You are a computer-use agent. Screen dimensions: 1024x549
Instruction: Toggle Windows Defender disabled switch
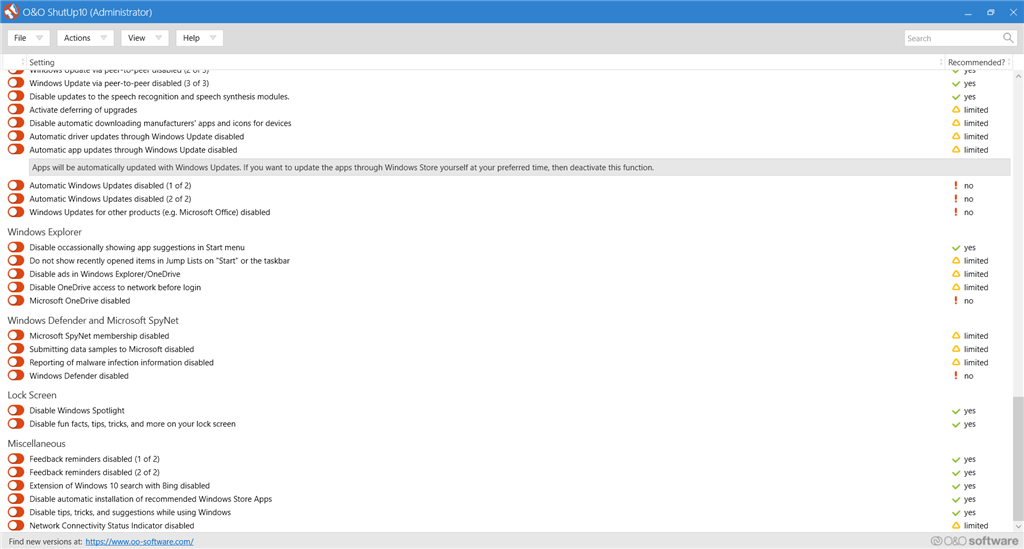tap(16, 375)
